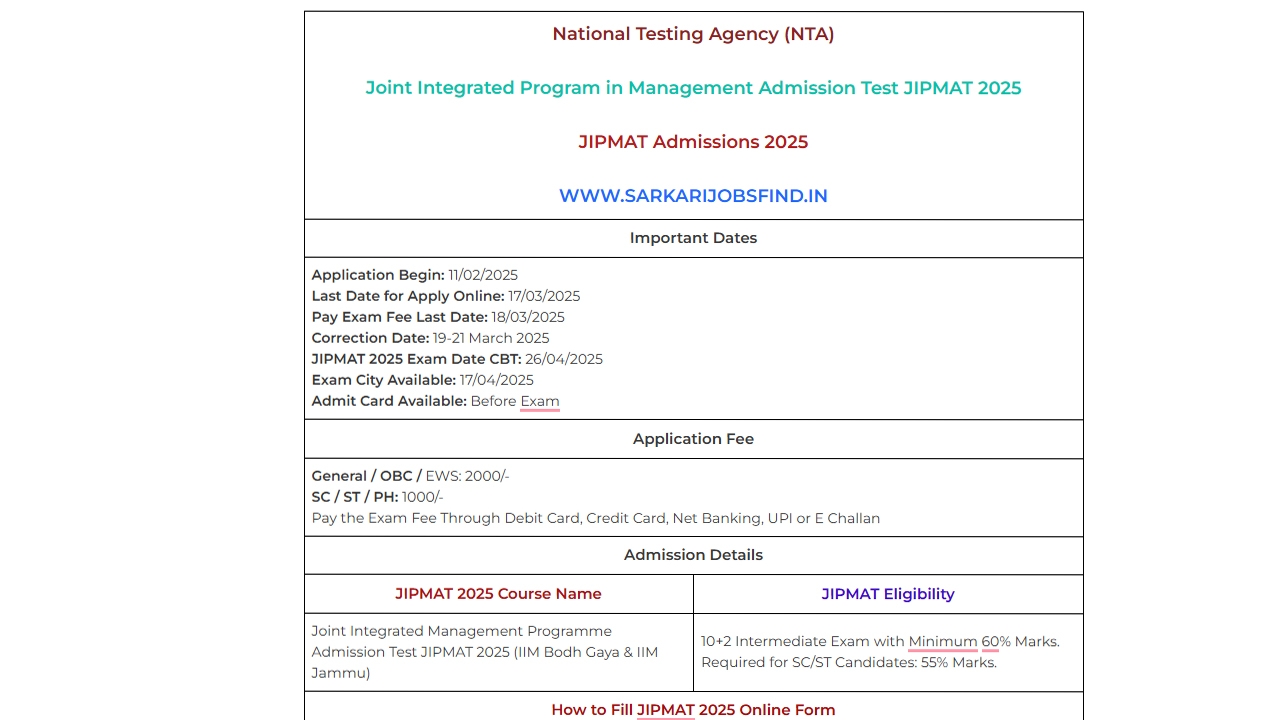This screenshot has width=1280, height=720.
Task: Click the JIPMAT link in the bottom heading
Action: (x=665, y=710)
